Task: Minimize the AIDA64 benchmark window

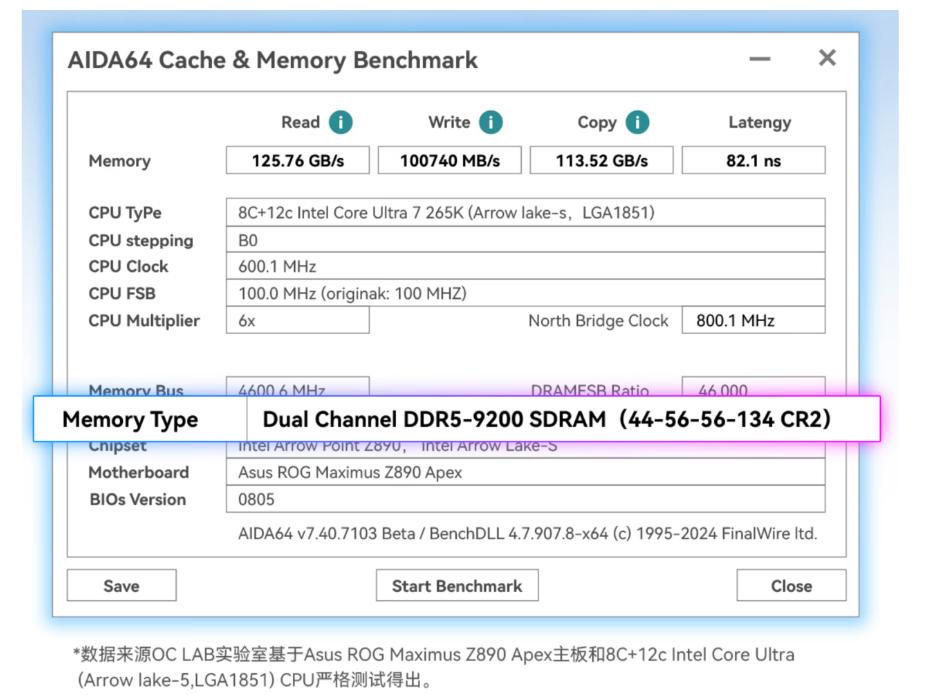Action: [x=760, y=59]
